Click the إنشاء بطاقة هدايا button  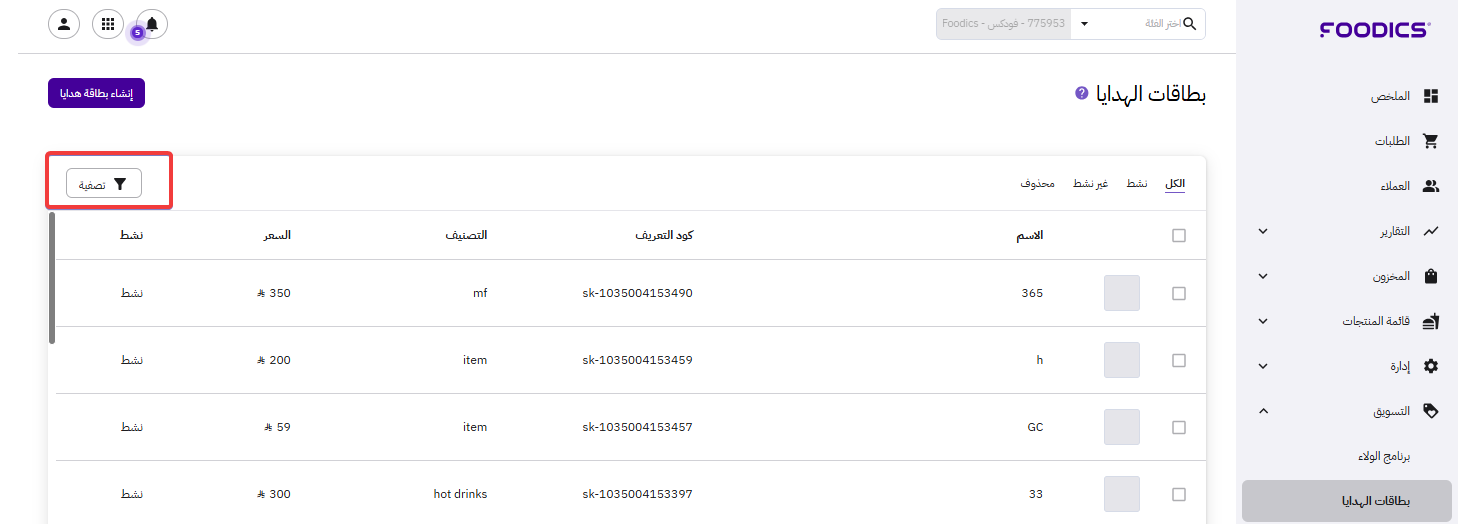click(x=97, y=93)
